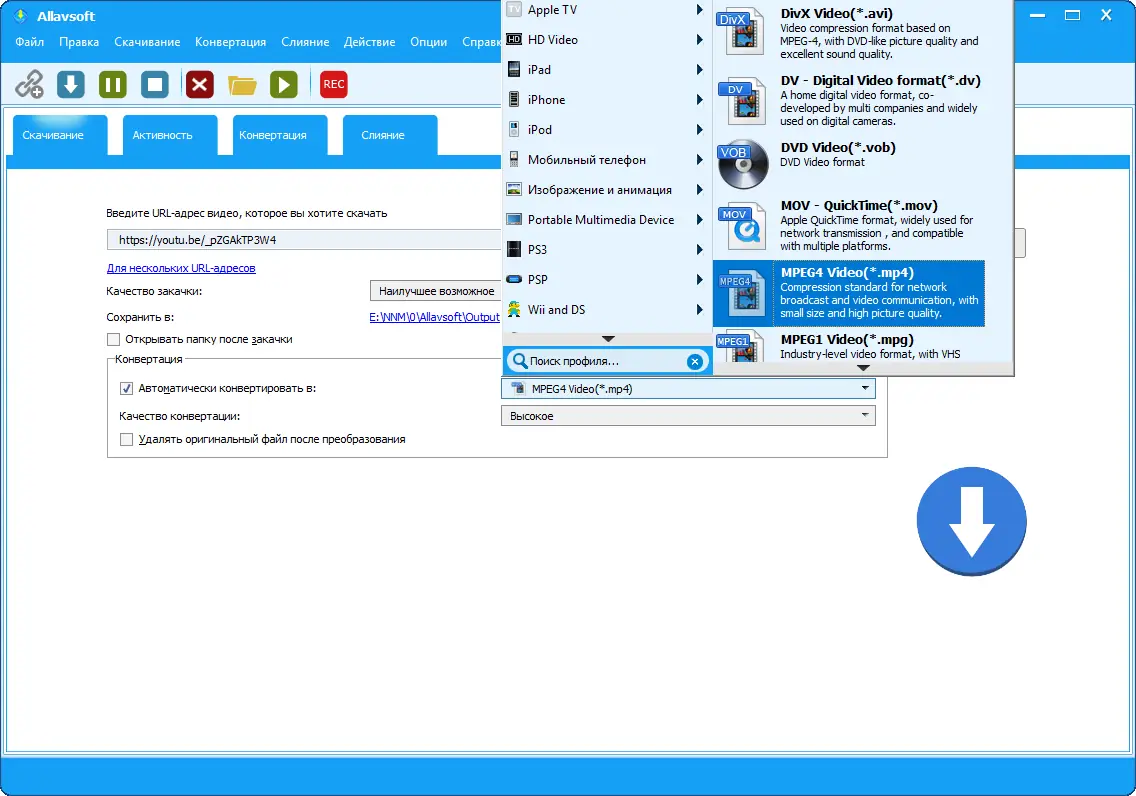Click Для нескольких URL-адресов link
The image size is (1136, 796).
[181, 268]
